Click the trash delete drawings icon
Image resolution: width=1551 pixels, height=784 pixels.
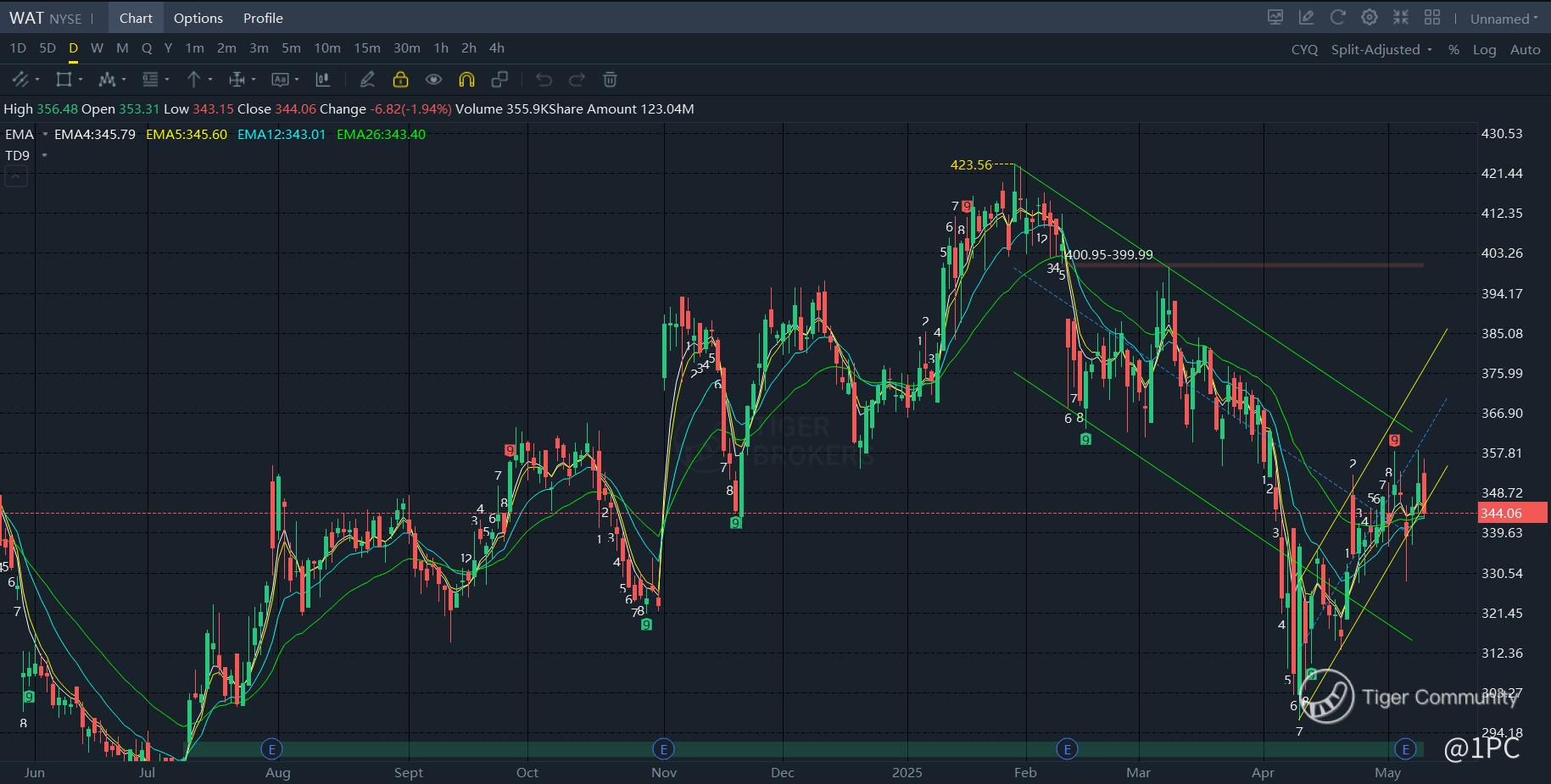pyautogui.click(x=610, y=80)
